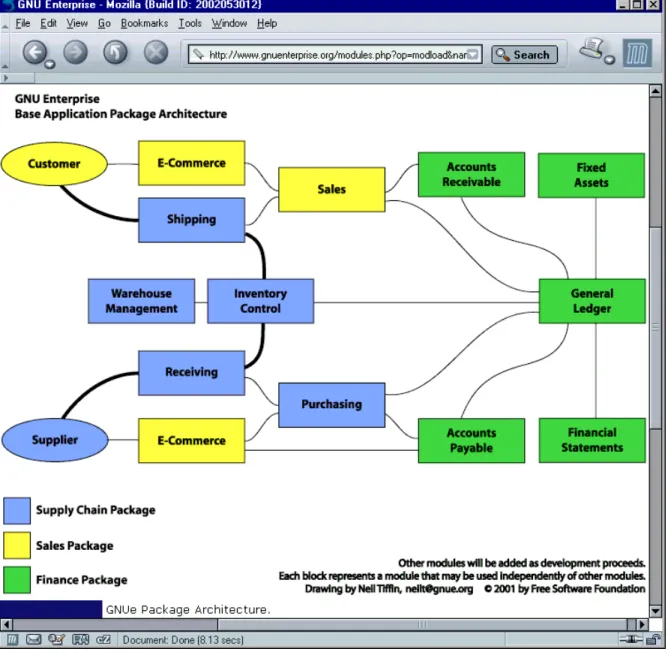Viewport: 668px width, 655px height.
Task: Click the horizontal scrollbar right arrow
Action: click(642, 624)
